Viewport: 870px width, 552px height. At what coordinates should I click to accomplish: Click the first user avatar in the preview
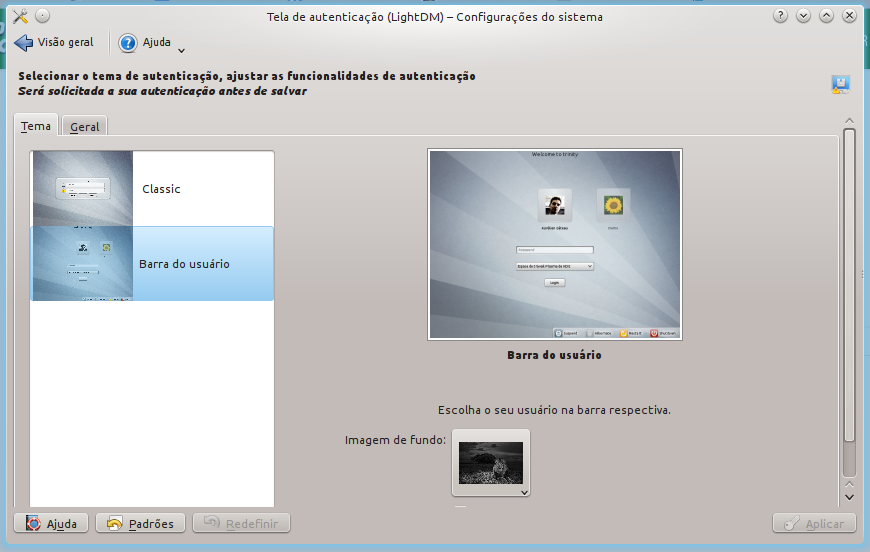554,206
